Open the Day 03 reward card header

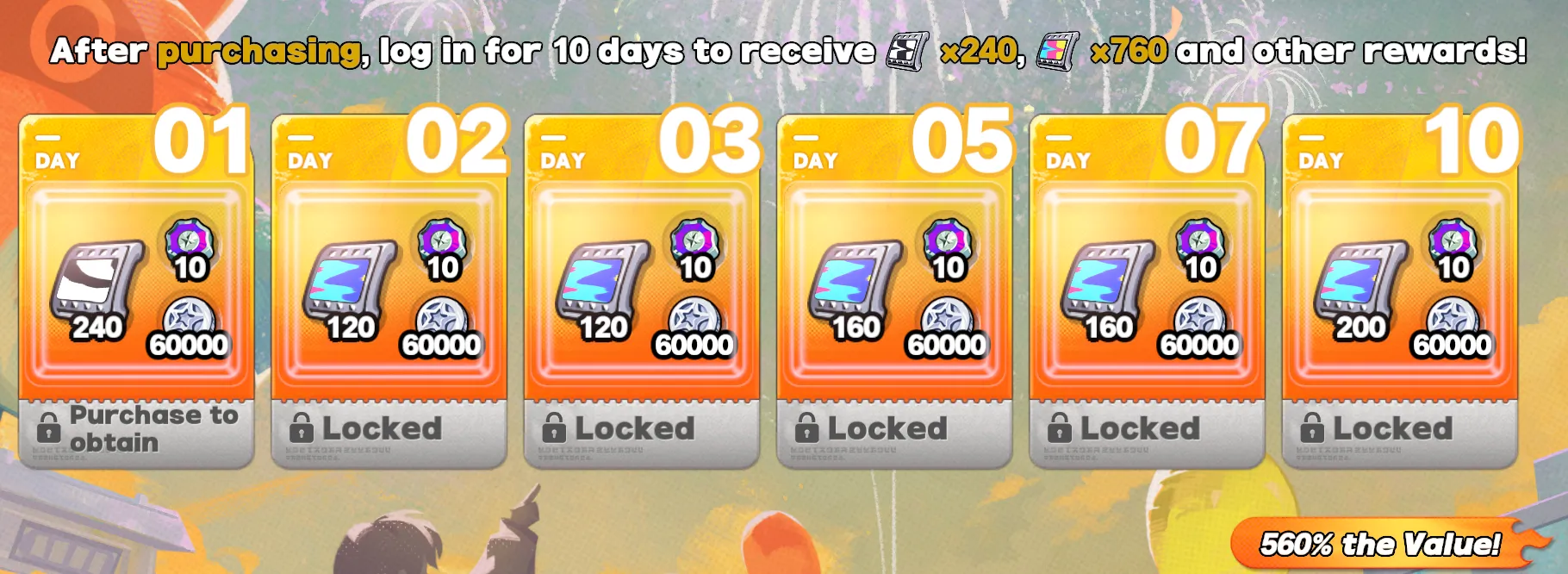pos(642,147)
